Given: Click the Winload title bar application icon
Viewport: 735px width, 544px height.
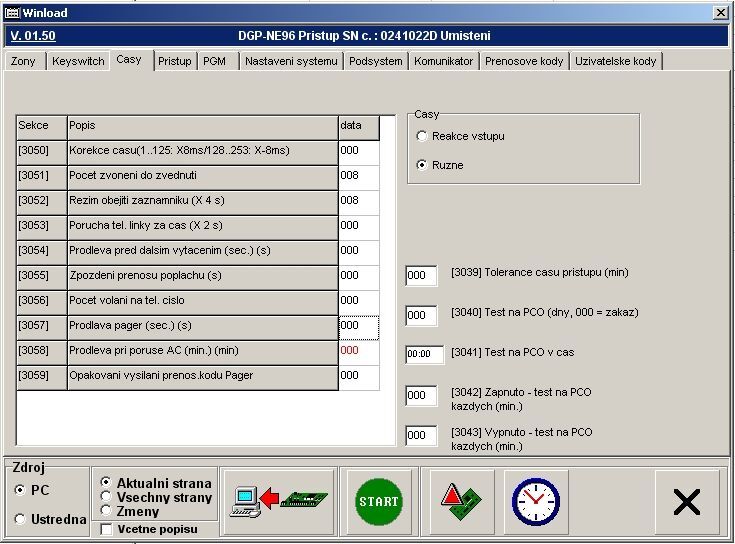Looking at the screenshot, I should pos(12,12).
